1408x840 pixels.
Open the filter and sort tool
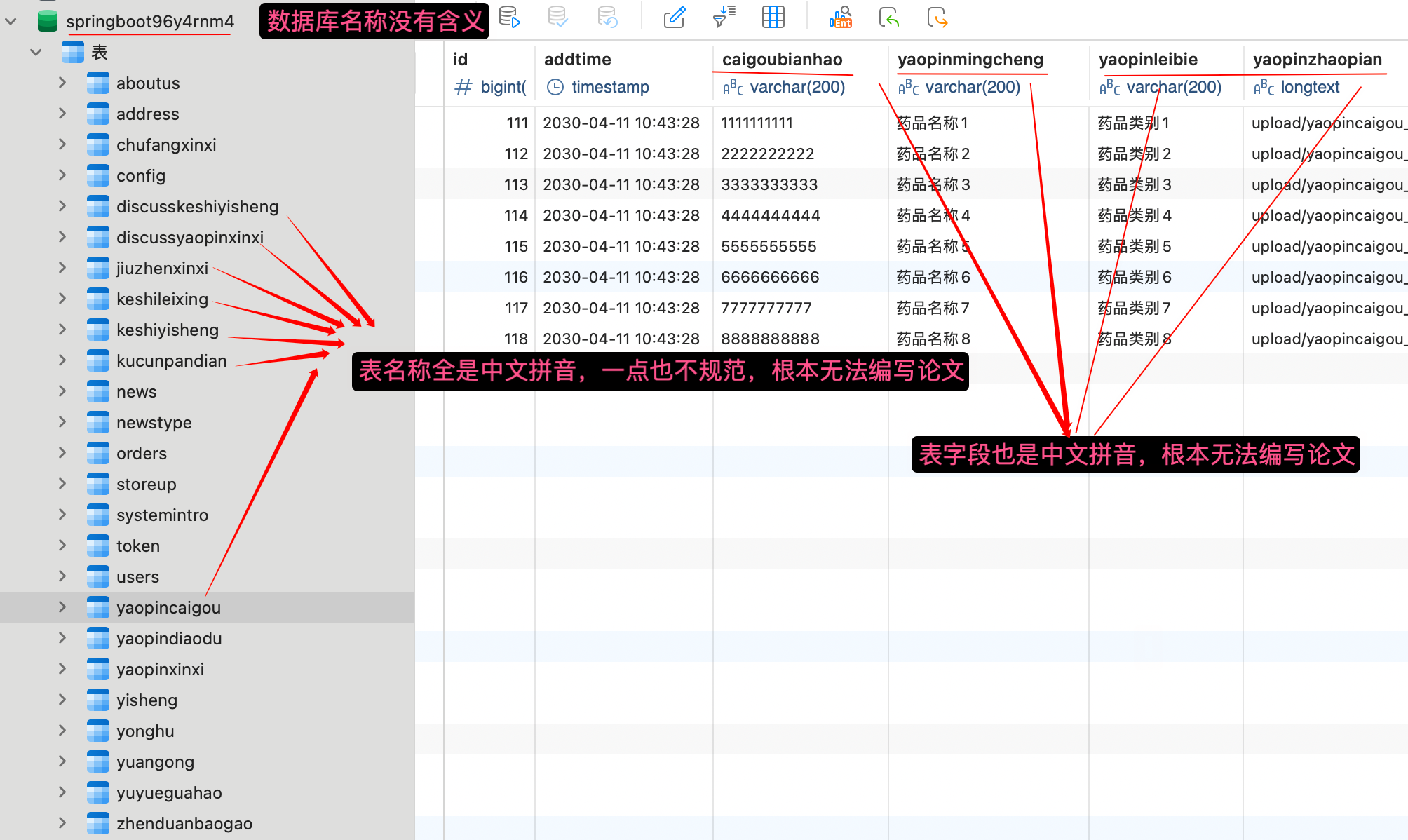pyautogui.click(x=724, y=17)
